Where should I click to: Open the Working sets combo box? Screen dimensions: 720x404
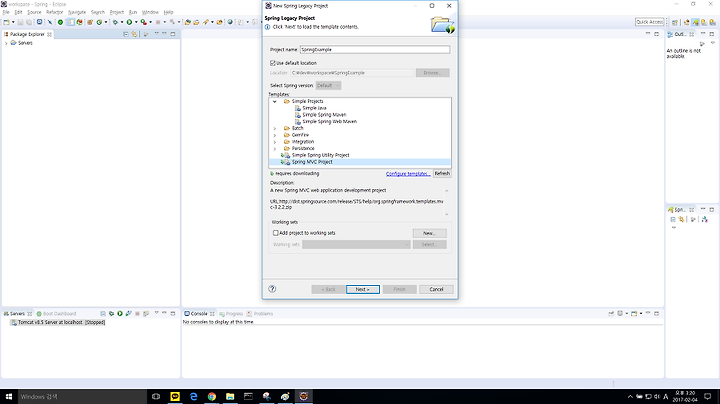coord(356,244)
